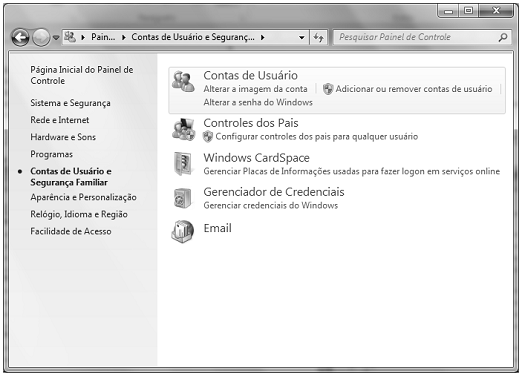Open 'Facilidade de Acesso' category
Viewport: 522px width, 378px height.
tap(71, 231)
